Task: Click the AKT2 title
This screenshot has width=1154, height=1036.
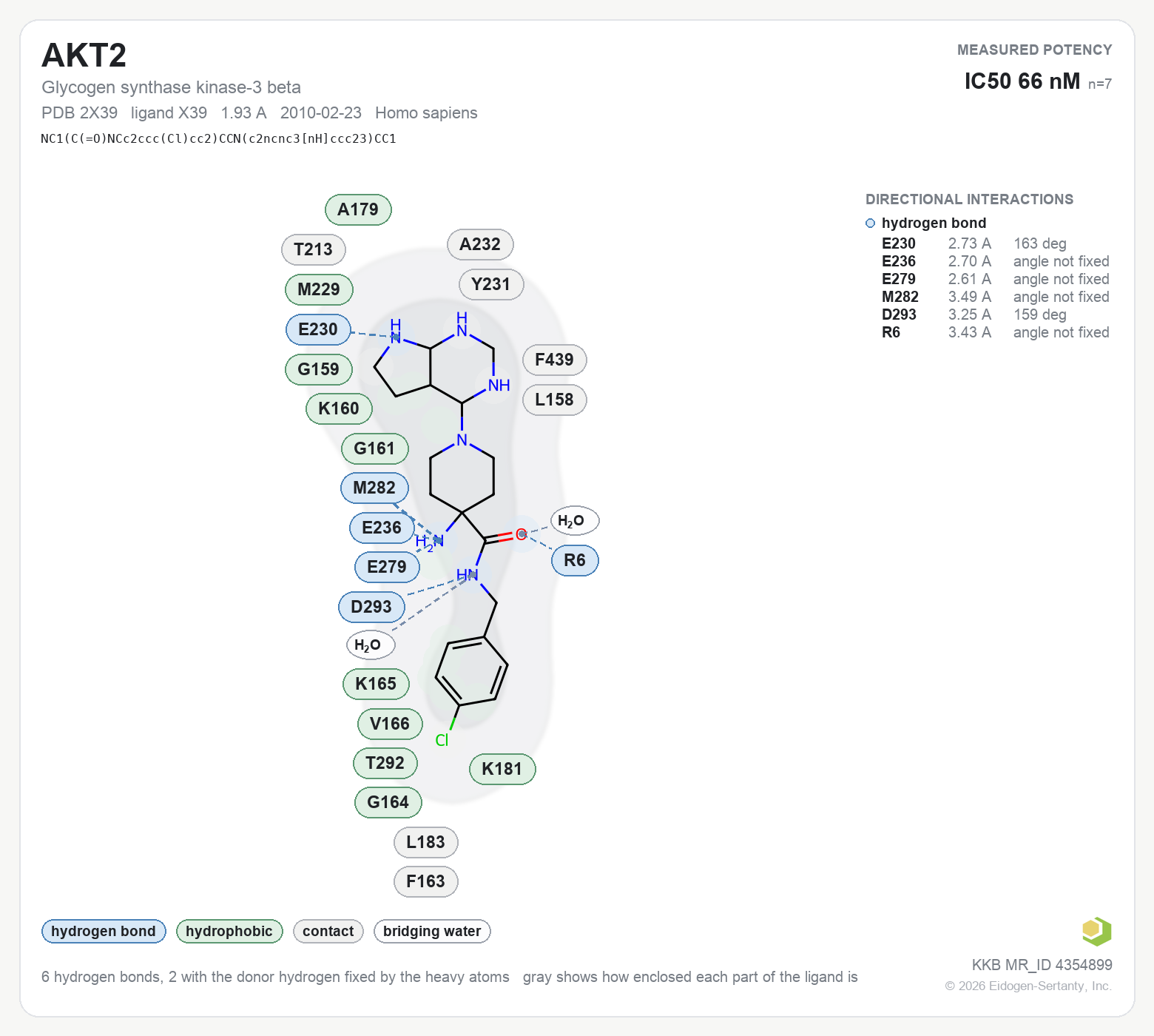Action: coord(84,55)
